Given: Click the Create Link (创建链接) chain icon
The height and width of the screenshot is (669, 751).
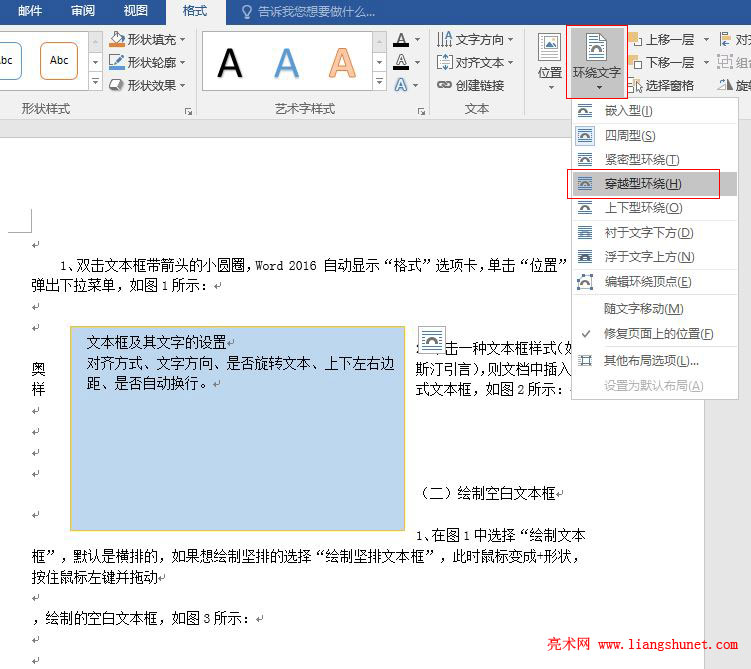Looking at the screenshot, I should [x=444, y=85].
